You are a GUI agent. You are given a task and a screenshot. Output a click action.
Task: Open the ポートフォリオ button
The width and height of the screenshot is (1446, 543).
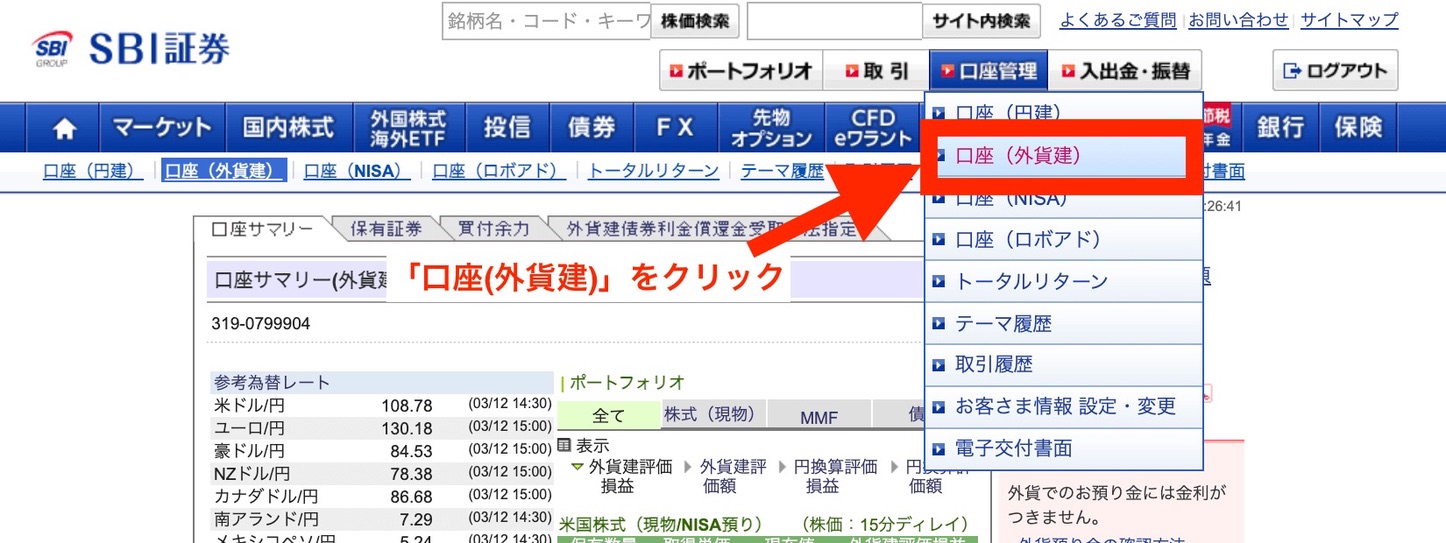click(x=741, y=71)
